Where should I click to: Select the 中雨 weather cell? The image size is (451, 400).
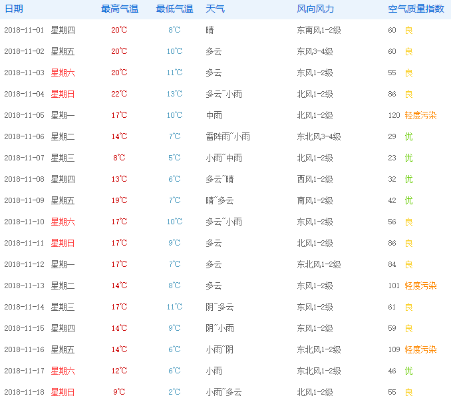(214, 115)
